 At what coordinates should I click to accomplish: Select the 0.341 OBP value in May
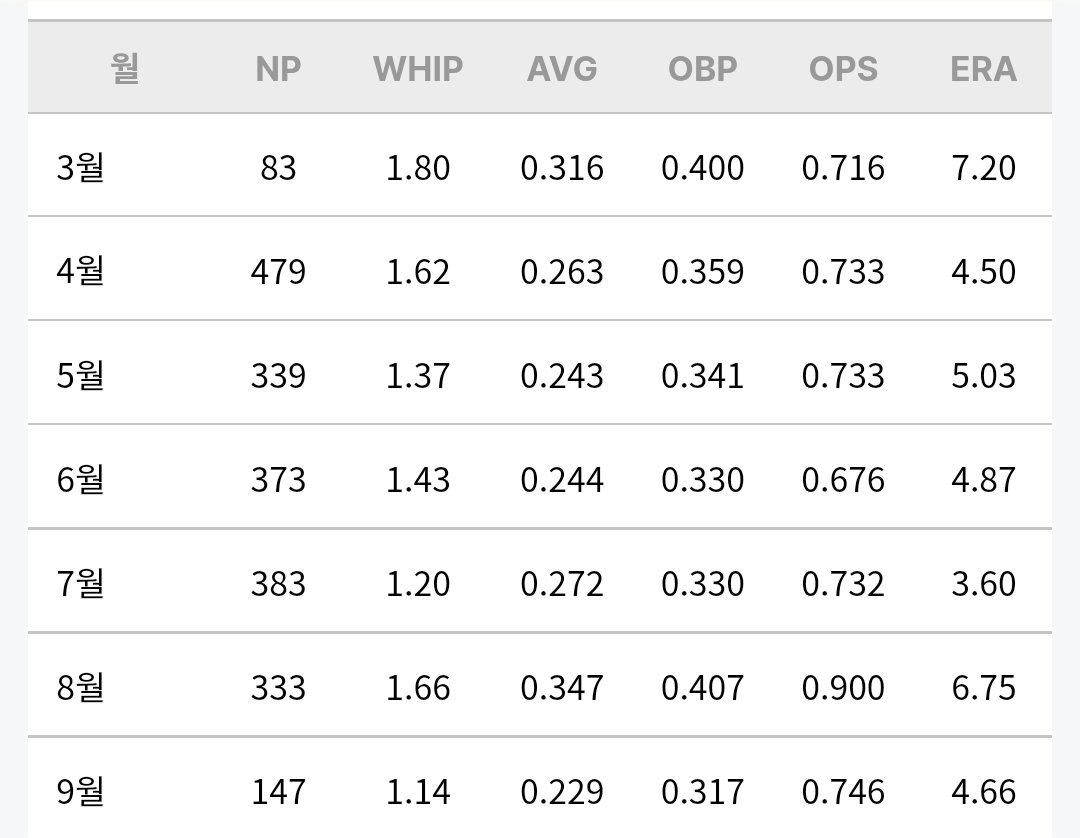tap(703, 376)
